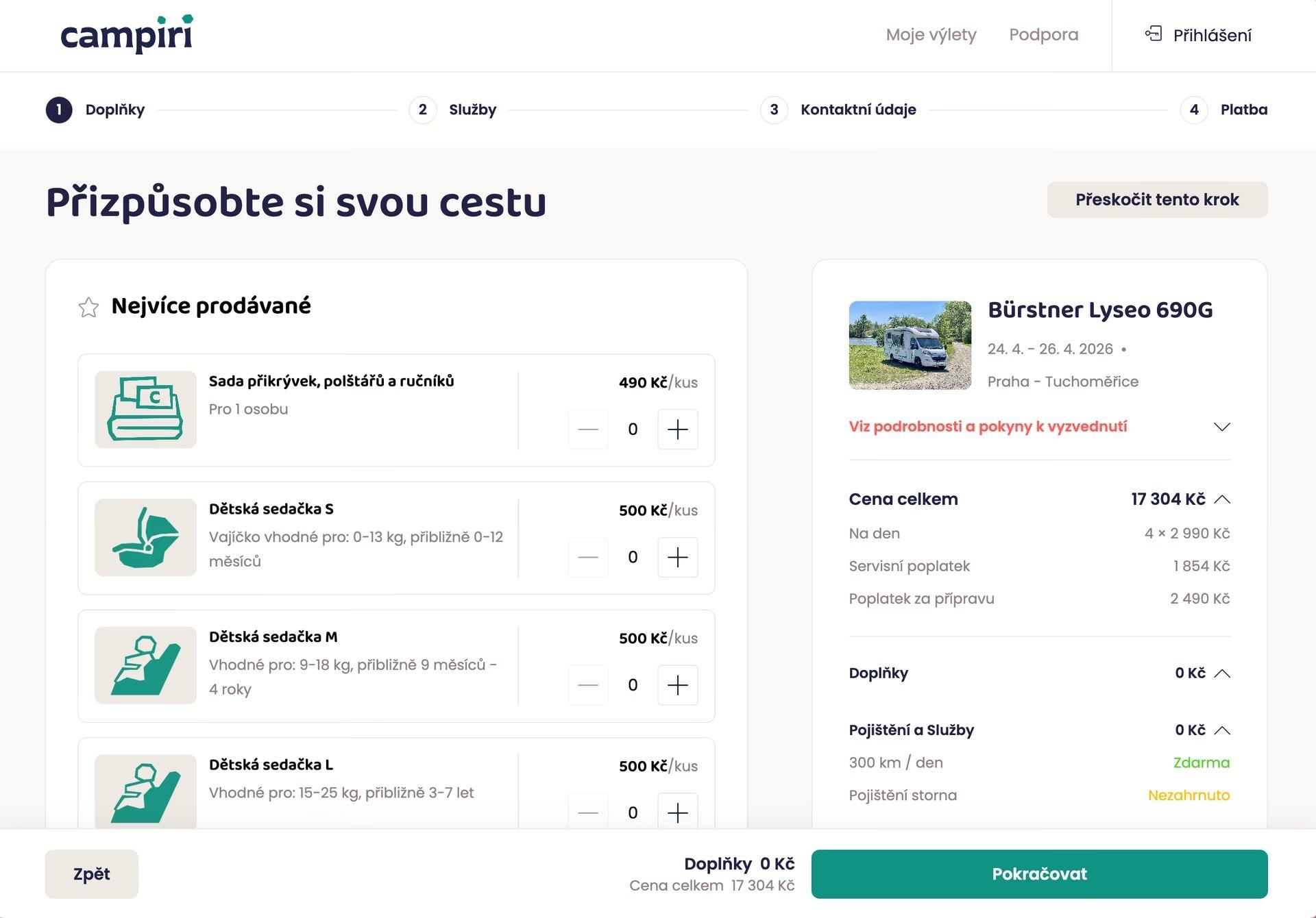Click minus button for Dětská sedačka M
Image resolution: width=1316 pixels, height=918 pixels.
click(x=588, y=685)
